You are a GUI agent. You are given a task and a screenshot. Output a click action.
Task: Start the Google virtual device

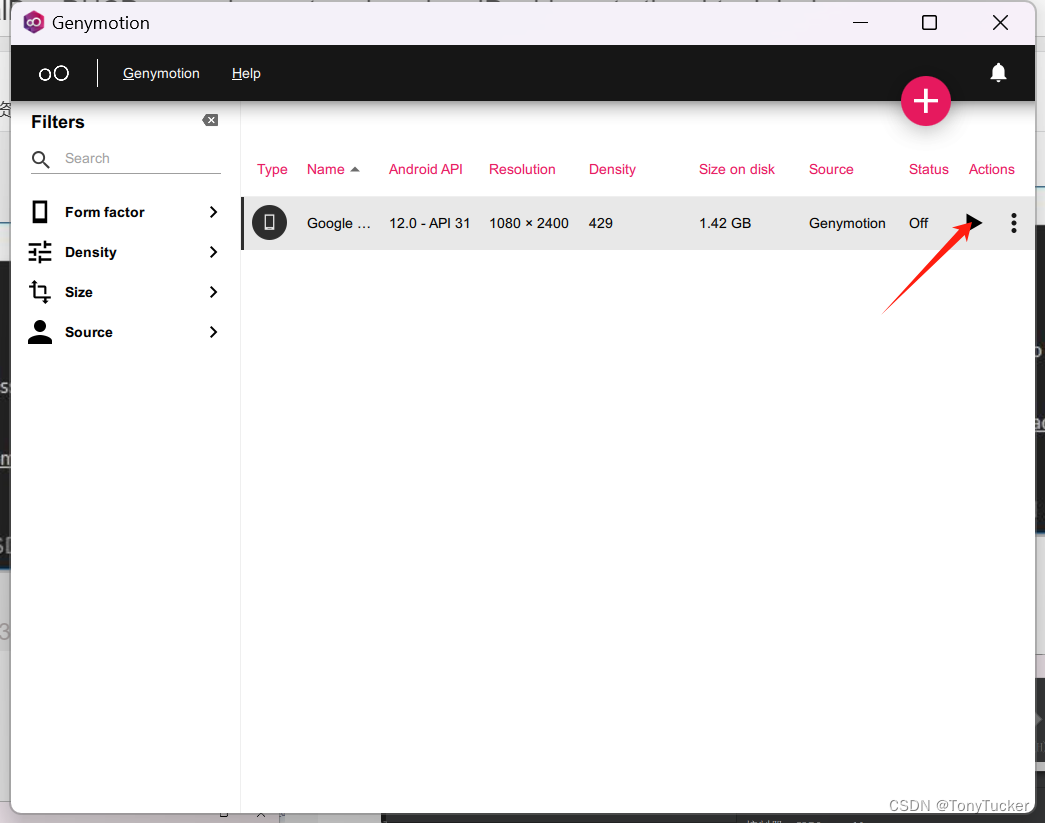coord(974,223)
